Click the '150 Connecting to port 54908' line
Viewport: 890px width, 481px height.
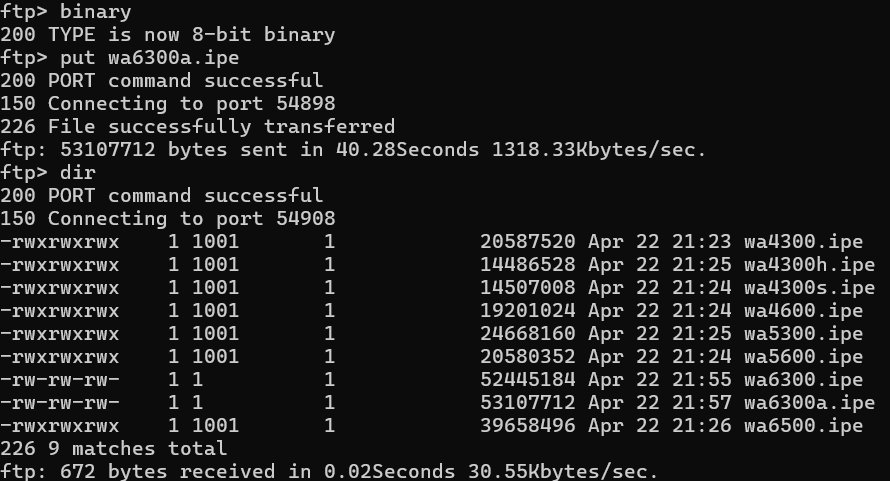(x=167, y=218)
